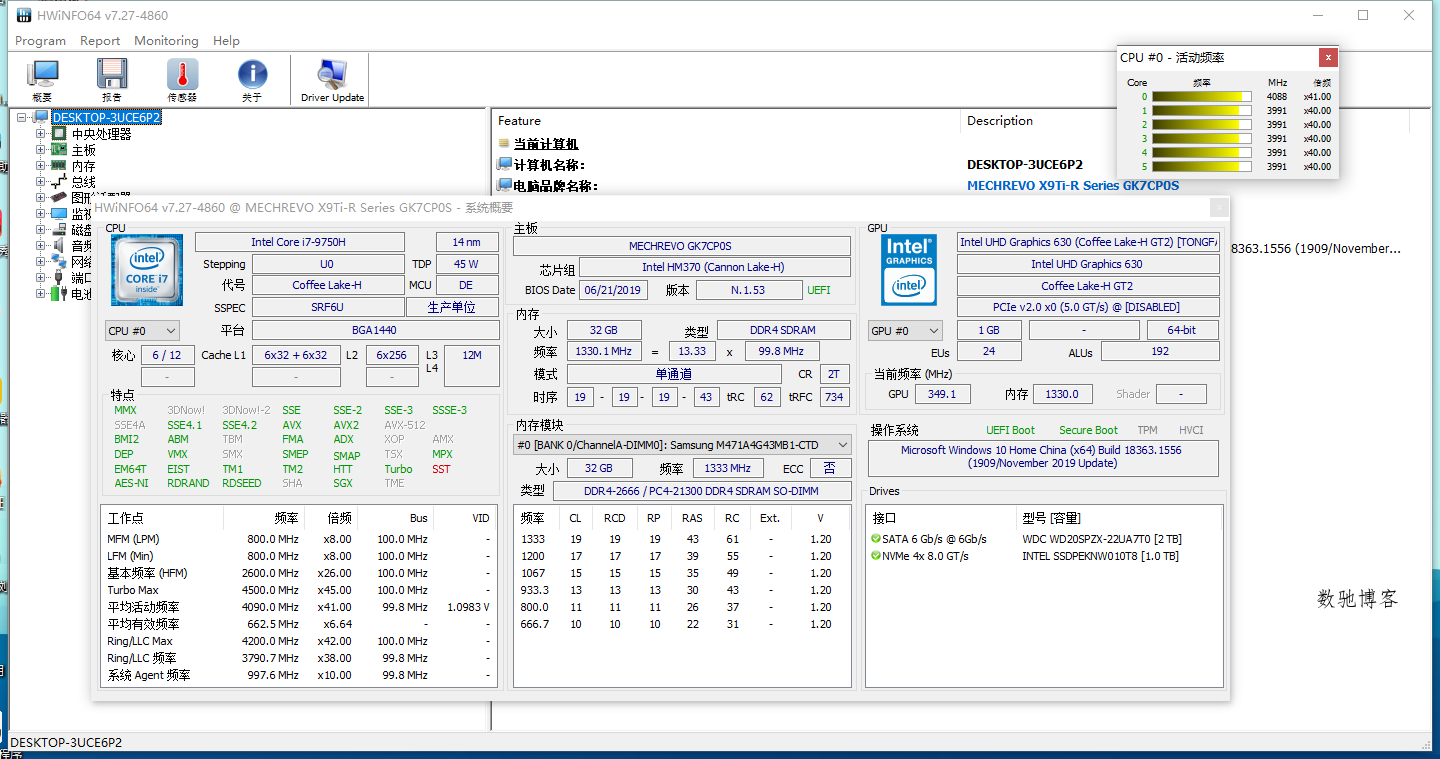Click the MECHREVO X9Ti-R Series GK7CP0S link
The height and width of the screenshot is (759, 1440).
(x=1073, y=186)
